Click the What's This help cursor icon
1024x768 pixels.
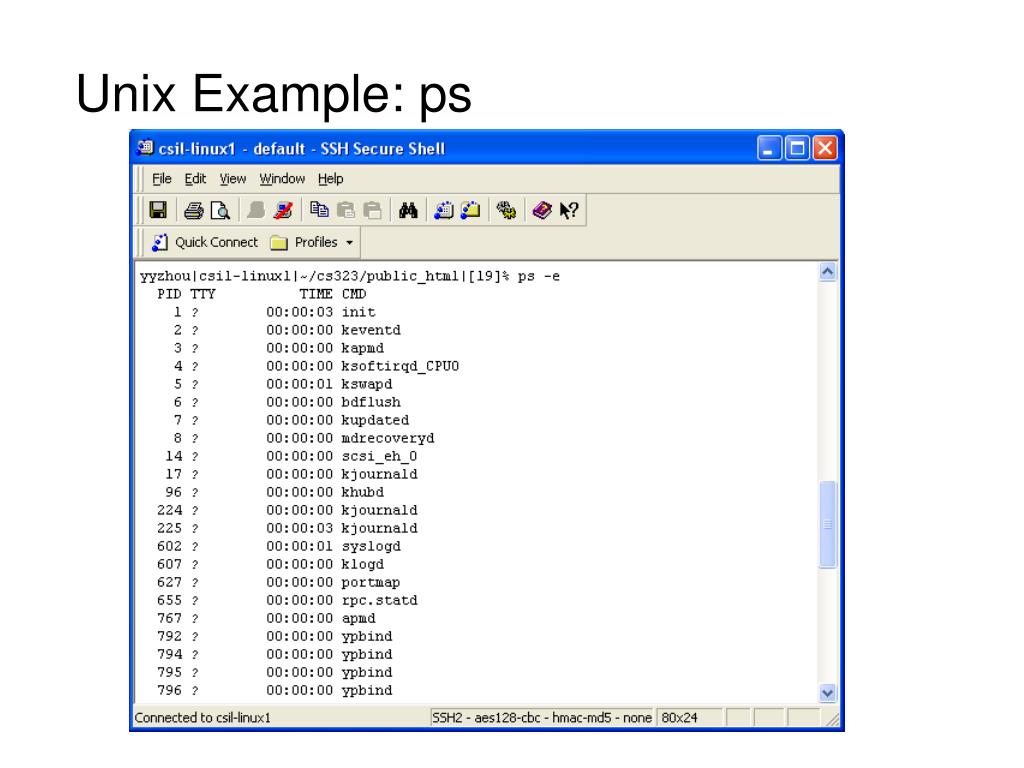(569, 210)
